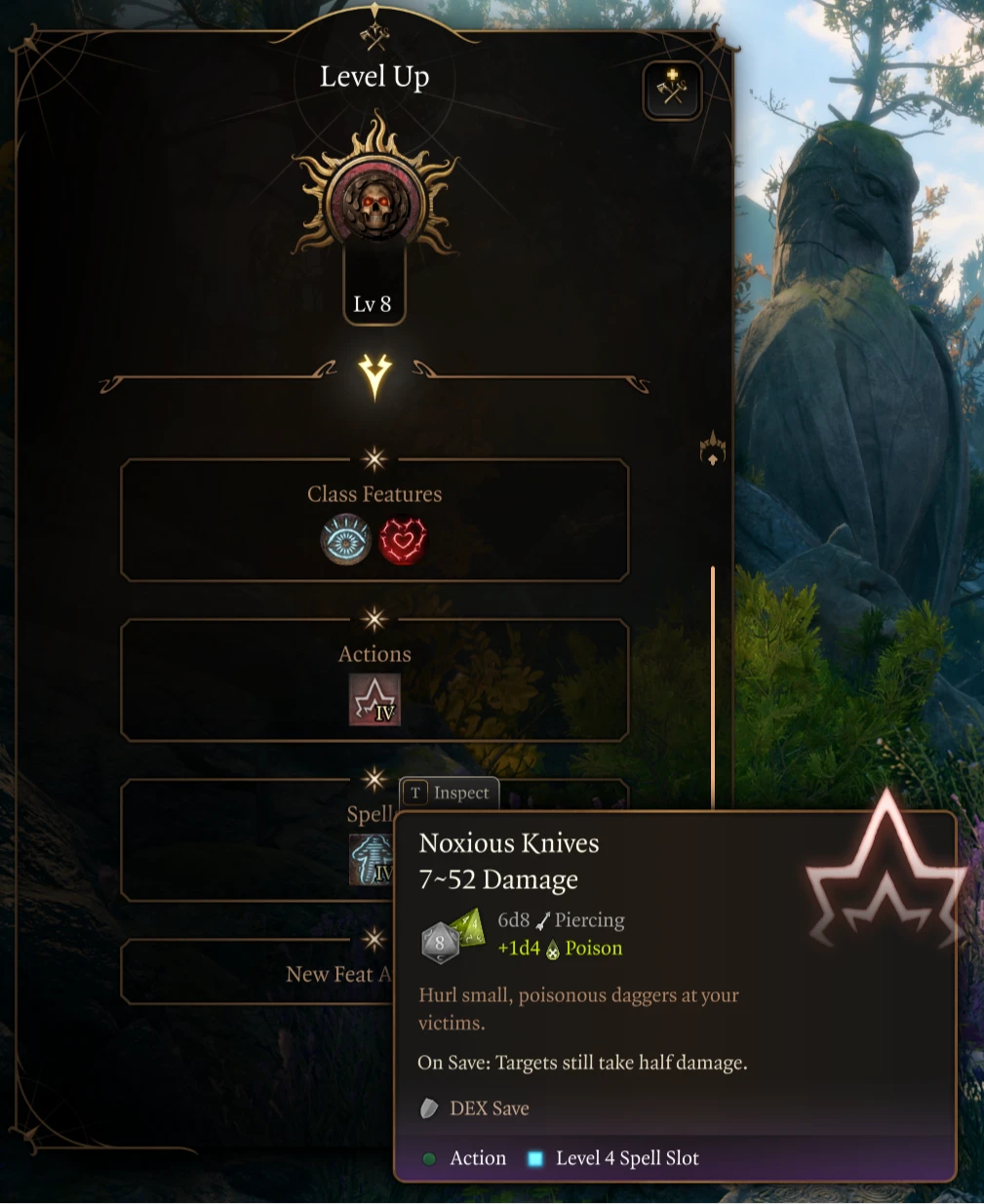Click the crossed axes emblem above Level Up
This screenshot has width=984, height=1204.
click(x=374, y=37)
